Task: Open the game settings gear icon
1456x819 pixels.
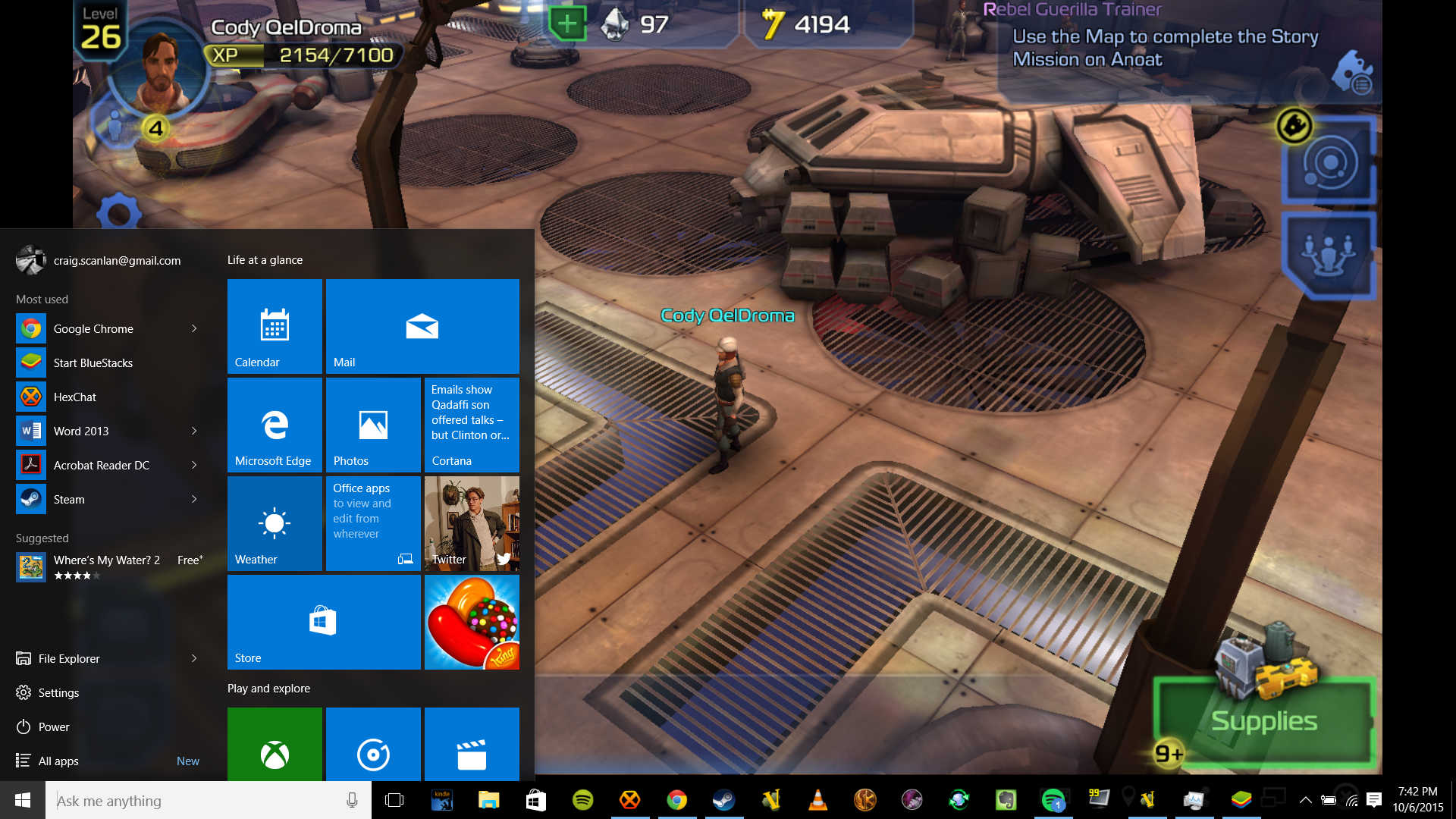Action: [x=119, y=212]
